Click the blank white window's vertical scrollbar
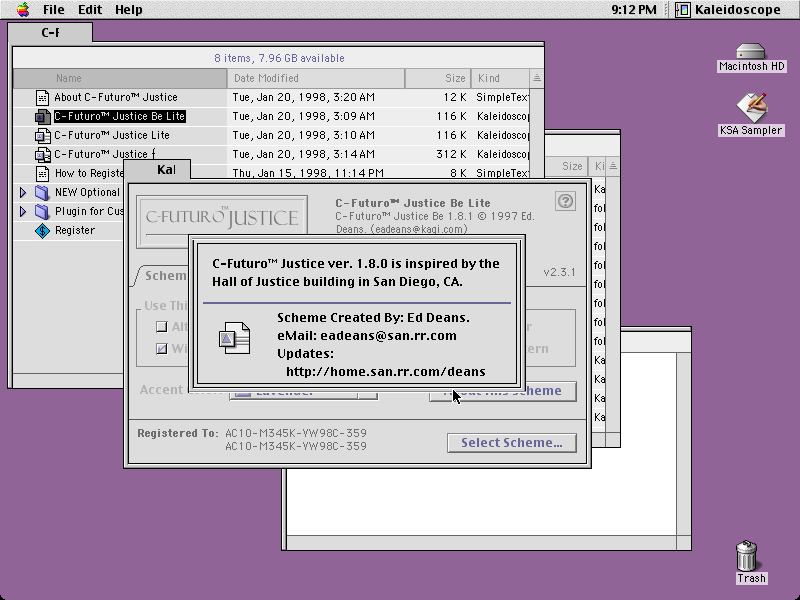This screenshot has width=800, height=600. click(x=684, y=443)
